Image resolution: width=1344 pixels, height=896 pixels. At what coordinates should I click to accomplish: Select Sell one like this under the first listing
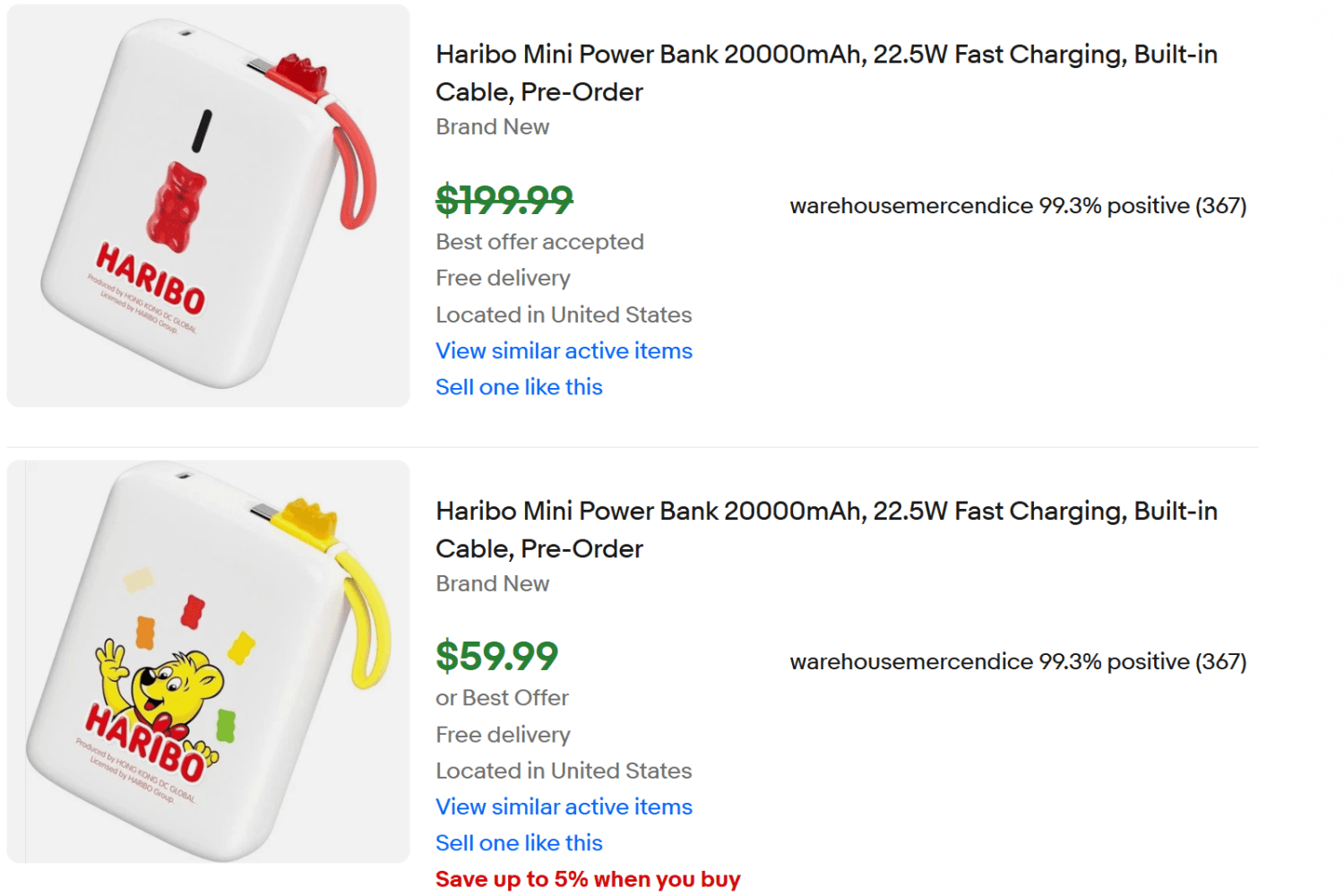pyautogui.click(x=519, y=387)
